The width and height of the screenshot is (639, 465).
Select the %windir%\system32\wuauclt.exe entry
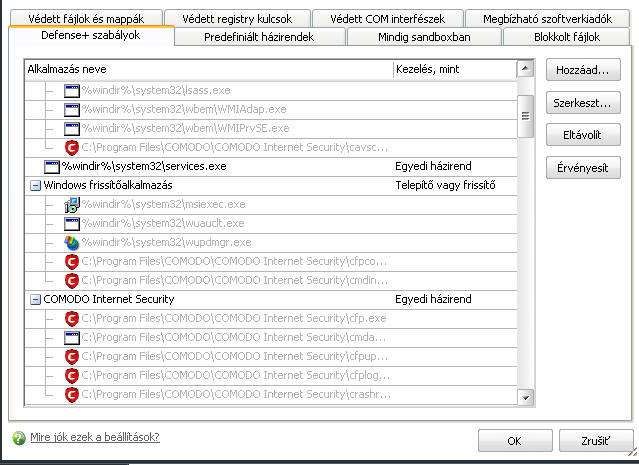tap(163, 224)
